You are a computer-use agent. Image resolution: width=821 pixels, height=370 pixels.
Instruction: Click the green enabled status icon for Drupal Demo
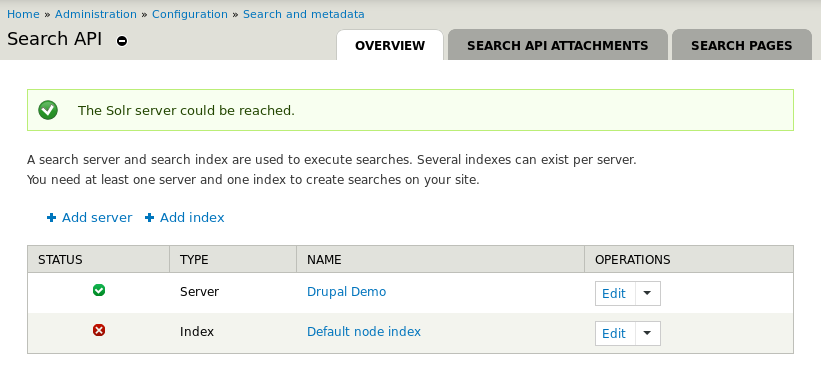[x=99, y=290]
